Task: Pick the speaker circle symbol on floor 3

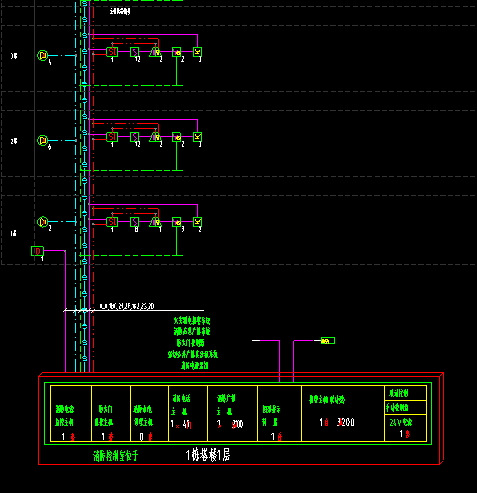Action: coord(43,55)
